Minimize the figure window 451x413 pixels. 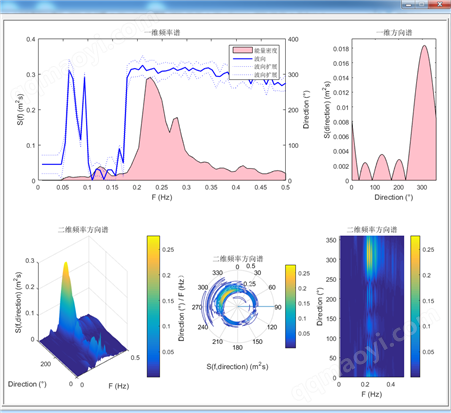pyautogui.click(x=409, y=4)
